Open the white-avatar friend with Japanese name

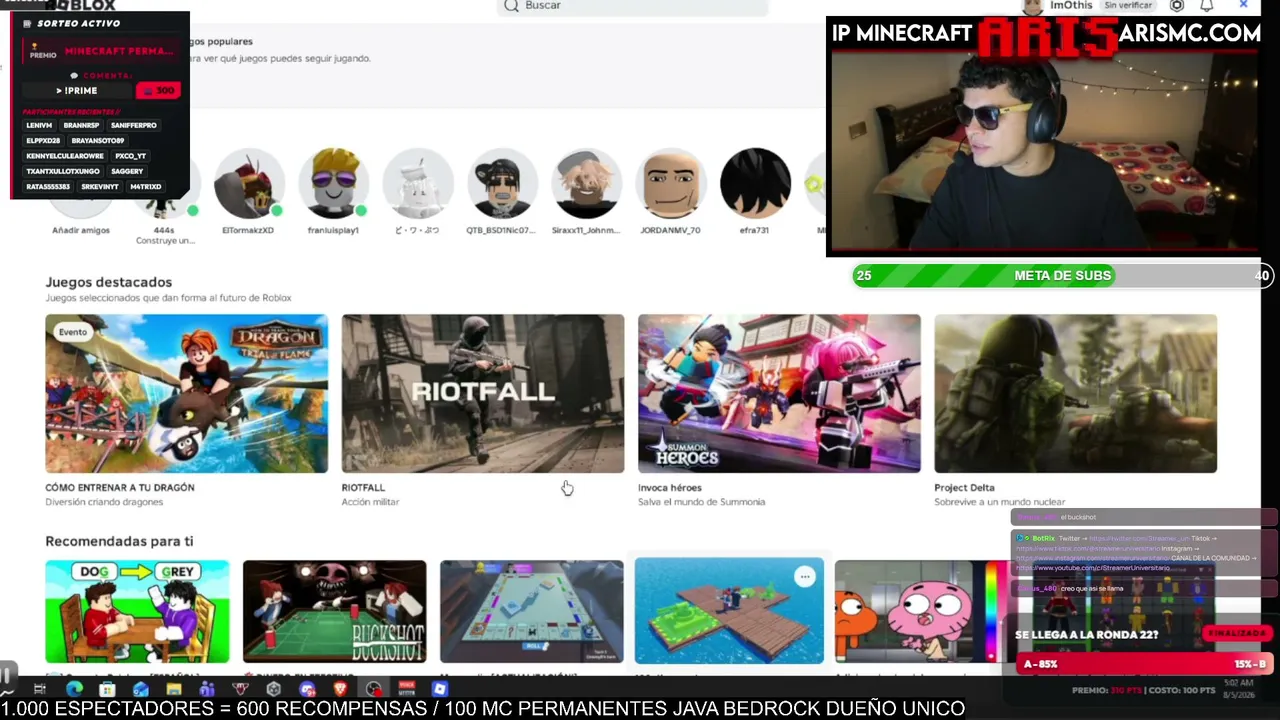pos(418,183)
